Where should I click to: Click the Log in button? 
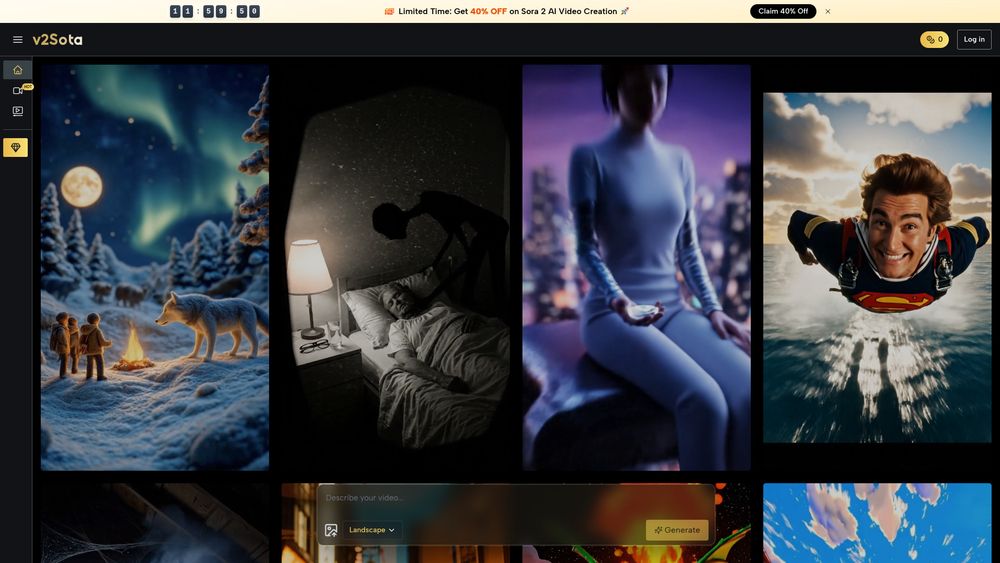pyautogui.click(x=974, y=40)
